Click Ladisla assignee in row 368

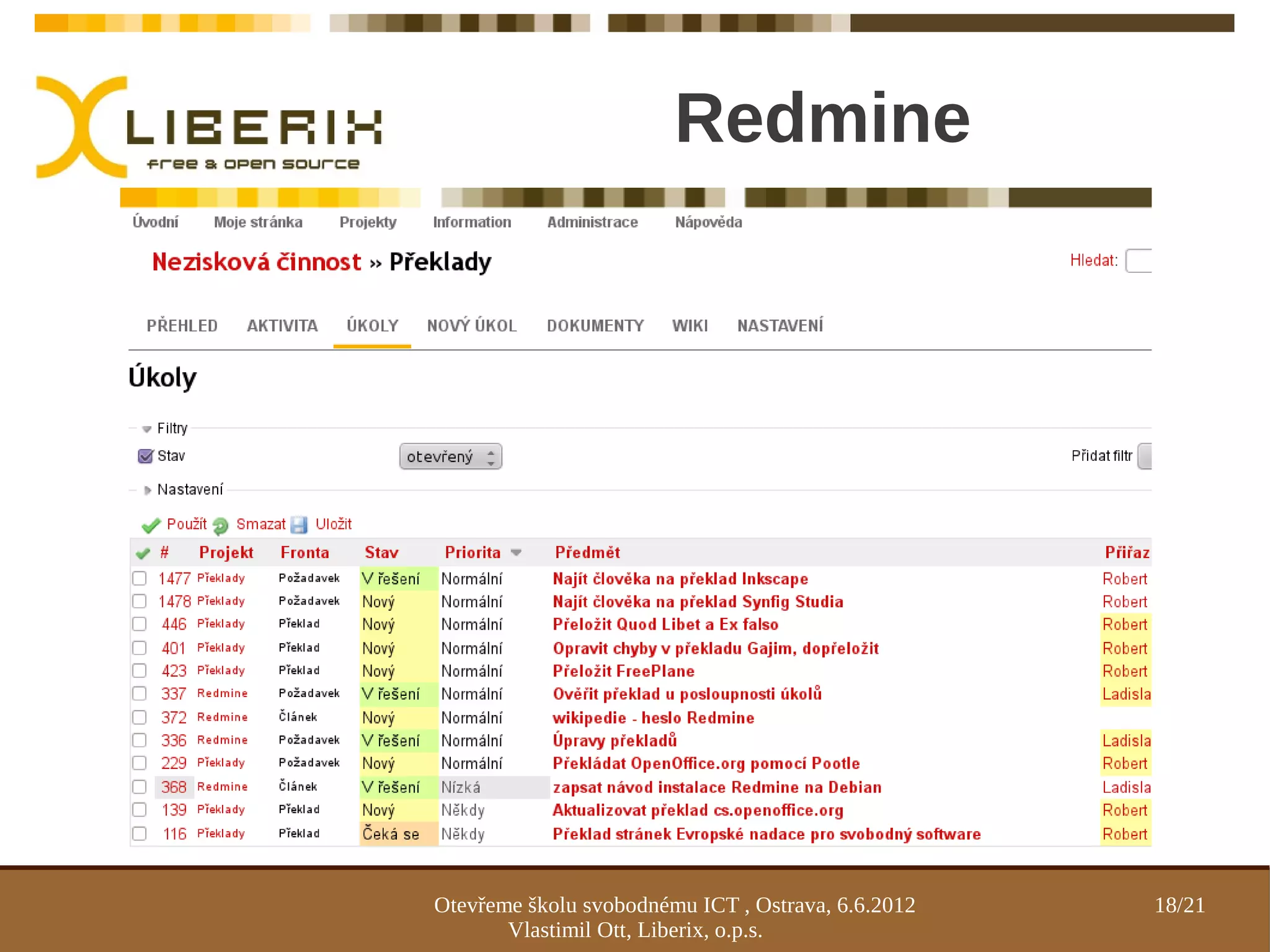click(1126, 787)
